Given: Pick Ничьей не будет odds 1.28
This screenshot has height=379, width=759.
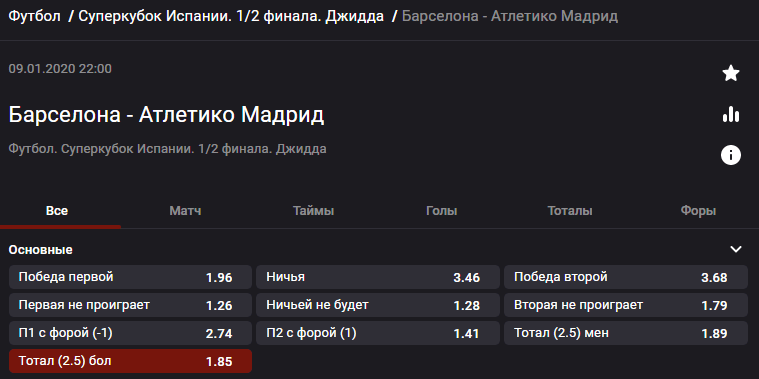Looking at the screenshot, I should (378, 305).
